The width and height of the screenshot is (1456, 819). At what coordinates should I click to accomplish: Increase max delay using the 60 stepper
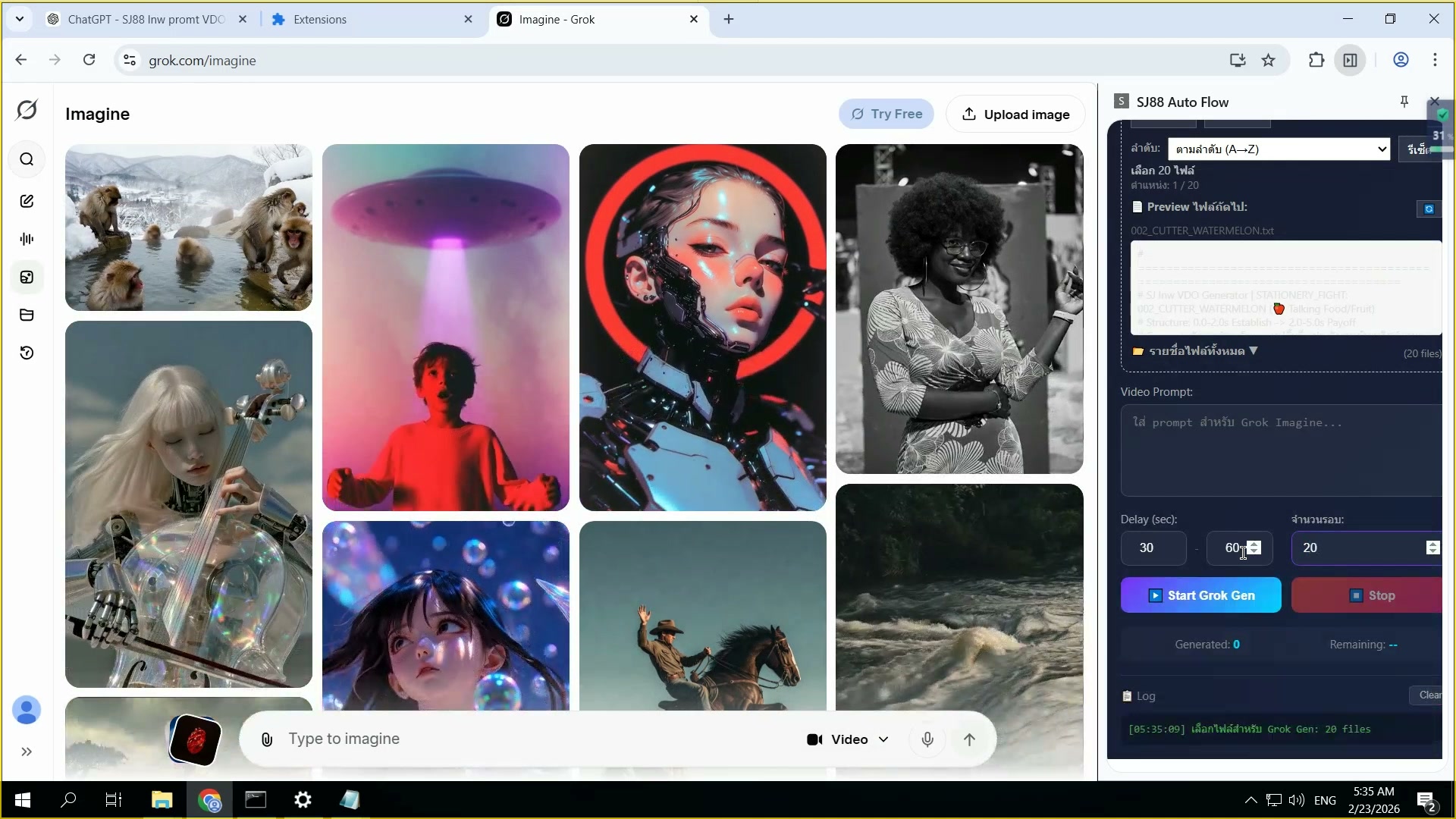tap(1255, 544)
